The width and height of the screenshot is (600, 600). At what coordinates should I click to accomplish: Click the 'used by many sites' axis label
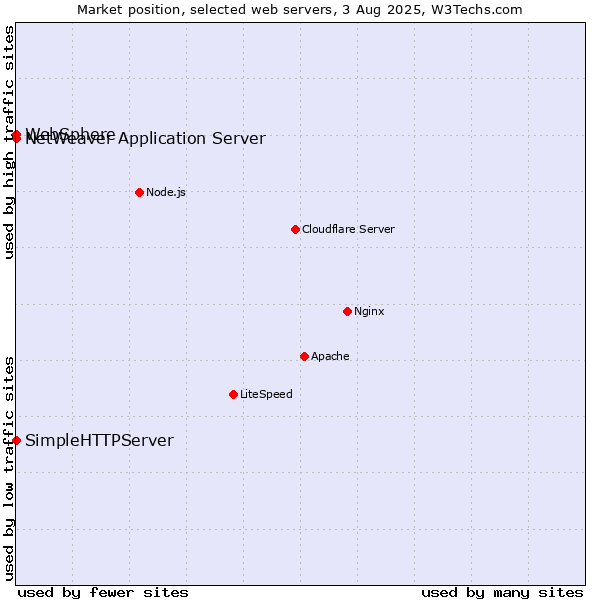[502, 593]
